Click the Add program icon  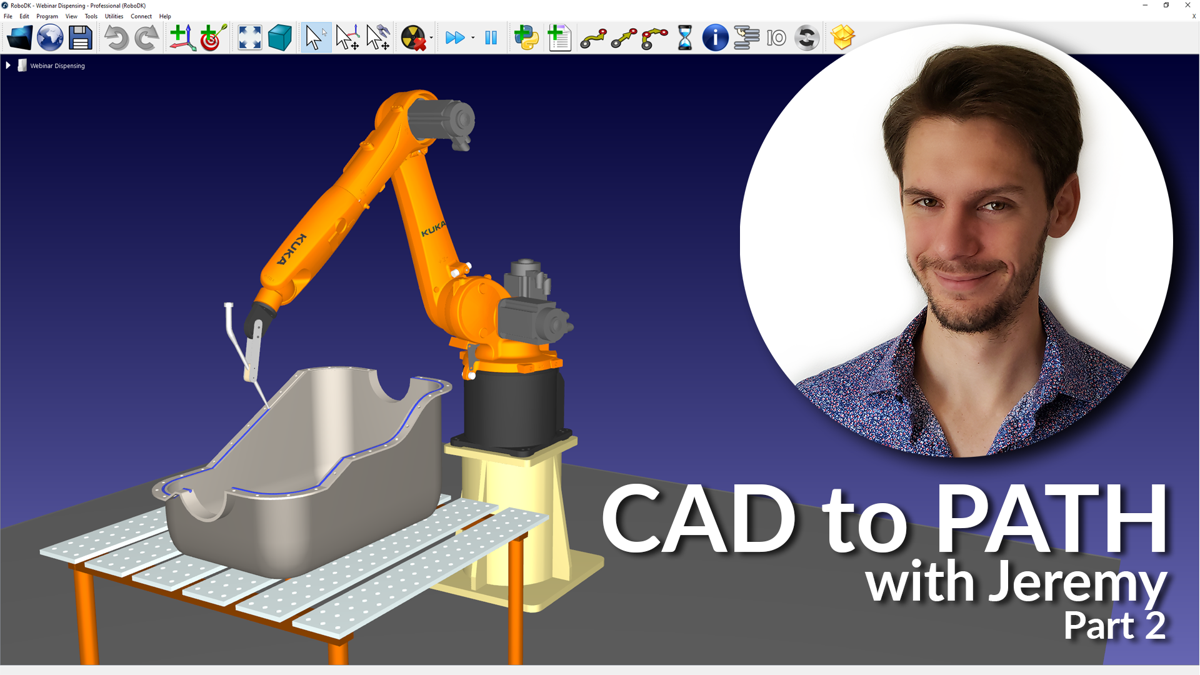click(x=559, y=38)
